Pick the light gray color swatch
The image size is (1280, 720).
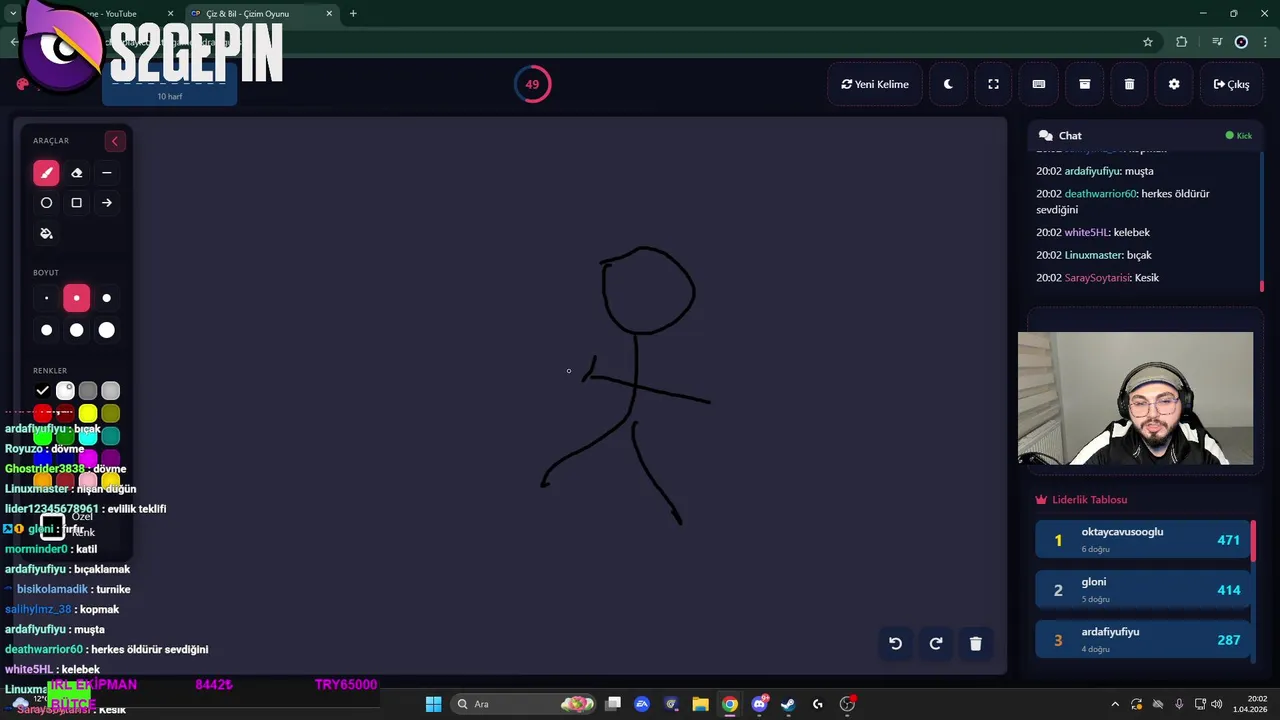(x=111, y=391)
